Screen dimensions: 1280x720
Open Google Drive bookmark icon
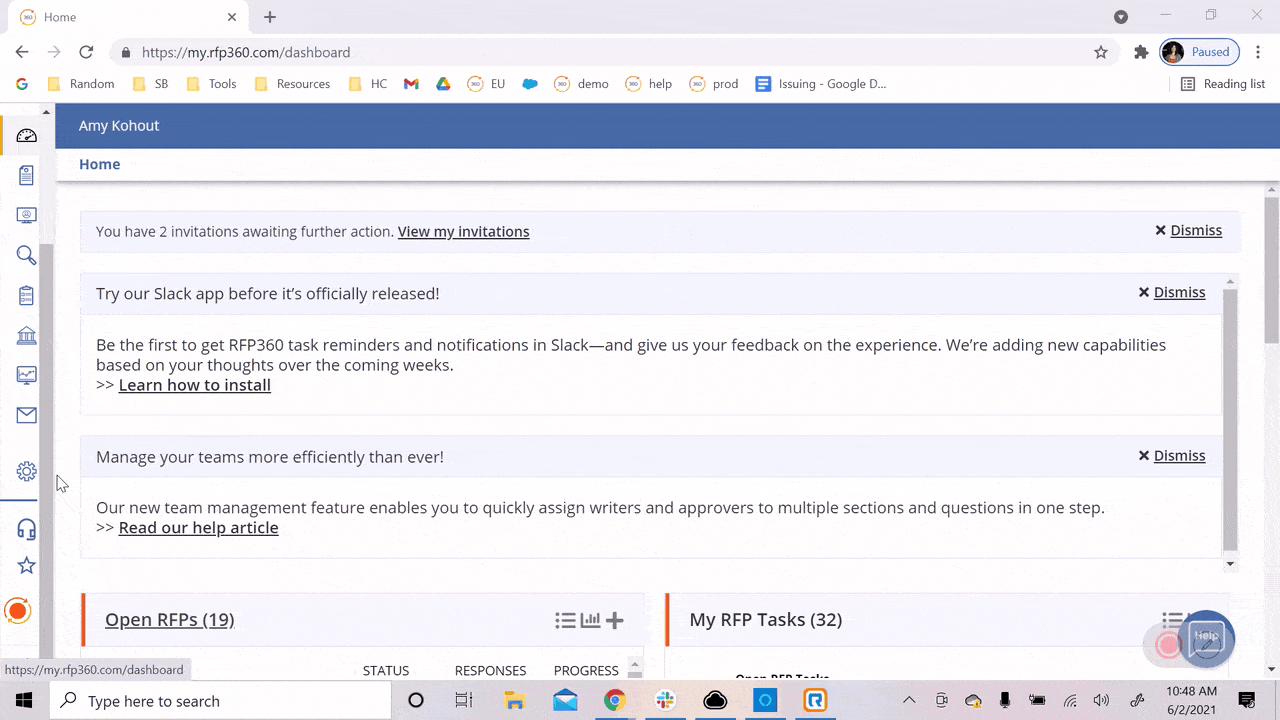coord(443,84)
